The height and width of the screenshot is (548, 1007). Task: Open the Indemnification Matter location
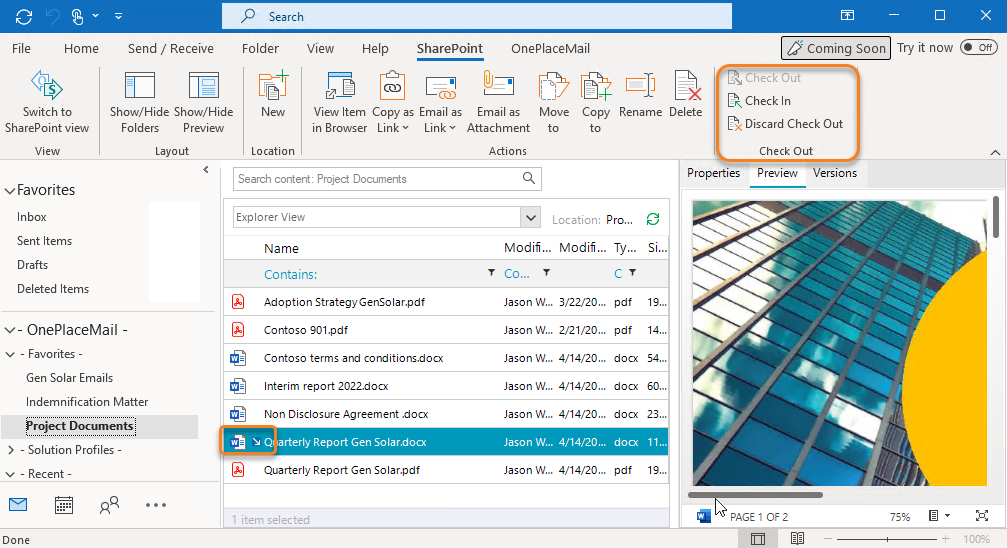(x=87, y=402)
